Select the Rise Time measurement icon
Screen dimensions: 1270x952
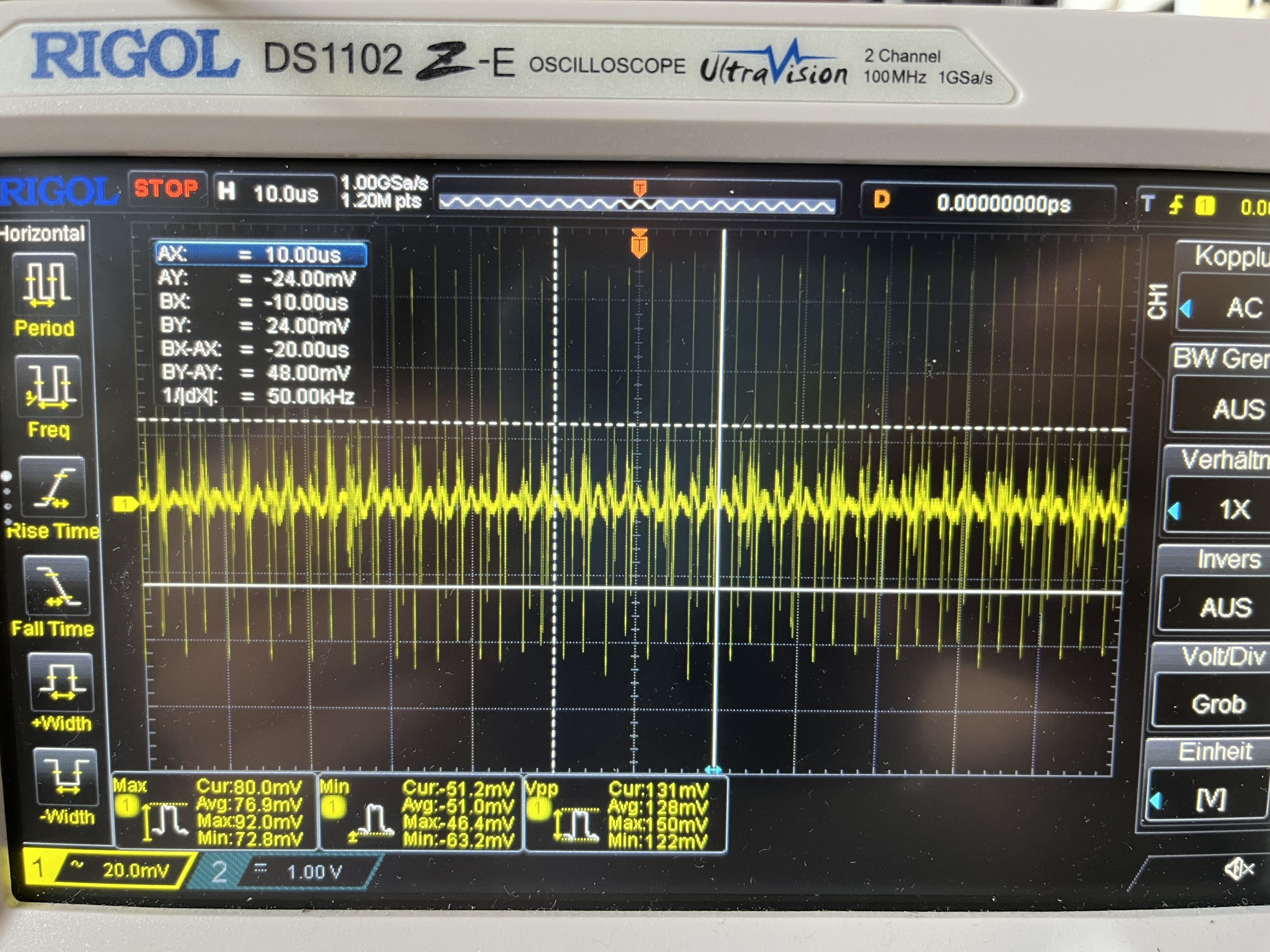pos(52,488)
